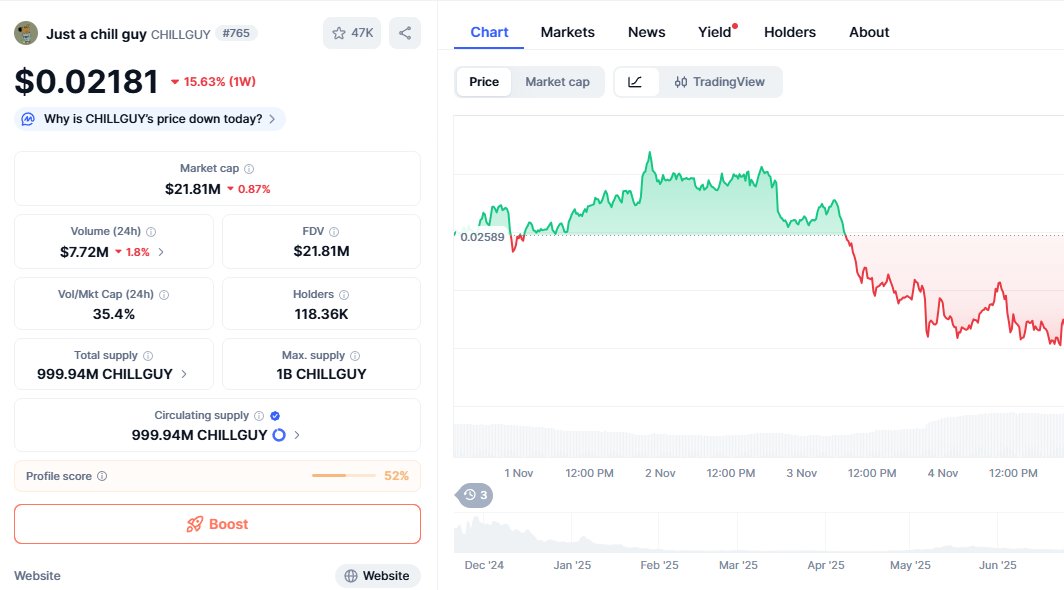Expand Total supply details chevron
The image size is (1064, 590).
click(x=183, y=375)
